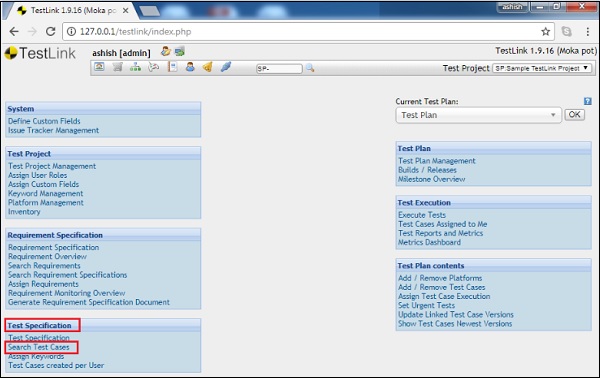Open a new browser tab
600x378 pixels.
pyautogui.click(x=150, y=11)
